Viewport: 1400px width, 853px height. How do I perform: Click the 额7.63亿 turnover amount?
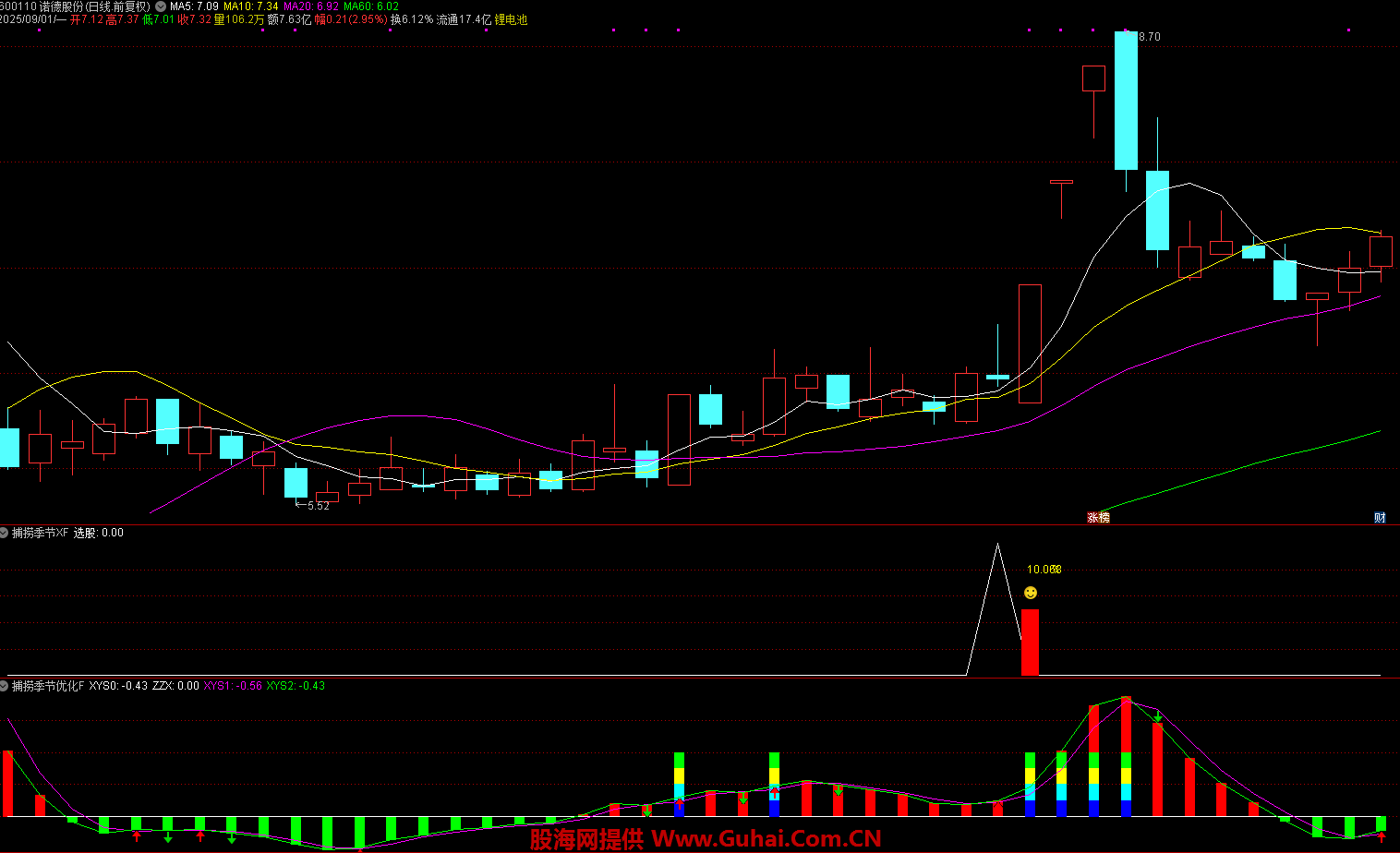(x=289, y=19)
